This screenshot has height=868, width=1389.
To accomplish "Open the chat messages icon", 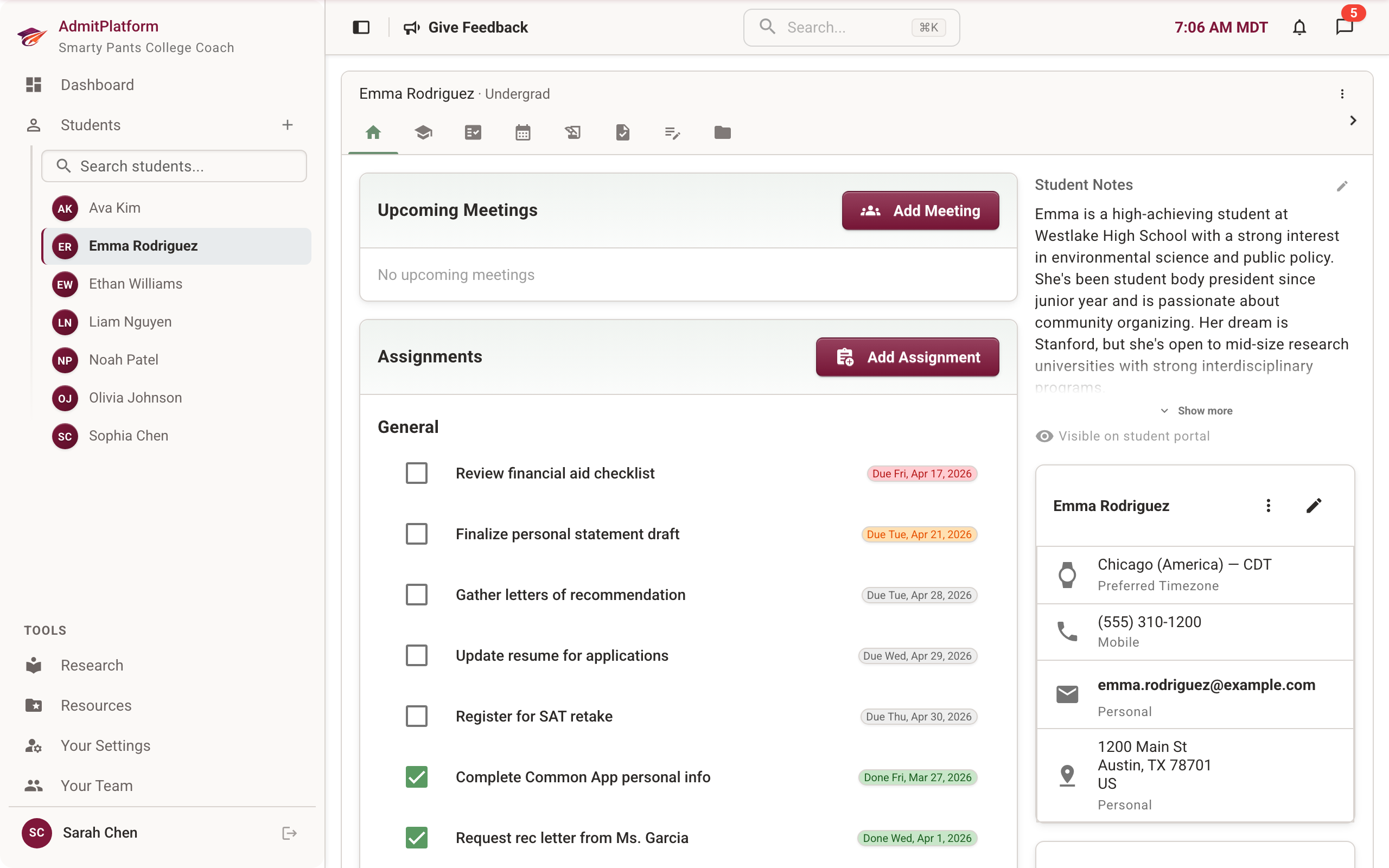I will click(1343, 27).
